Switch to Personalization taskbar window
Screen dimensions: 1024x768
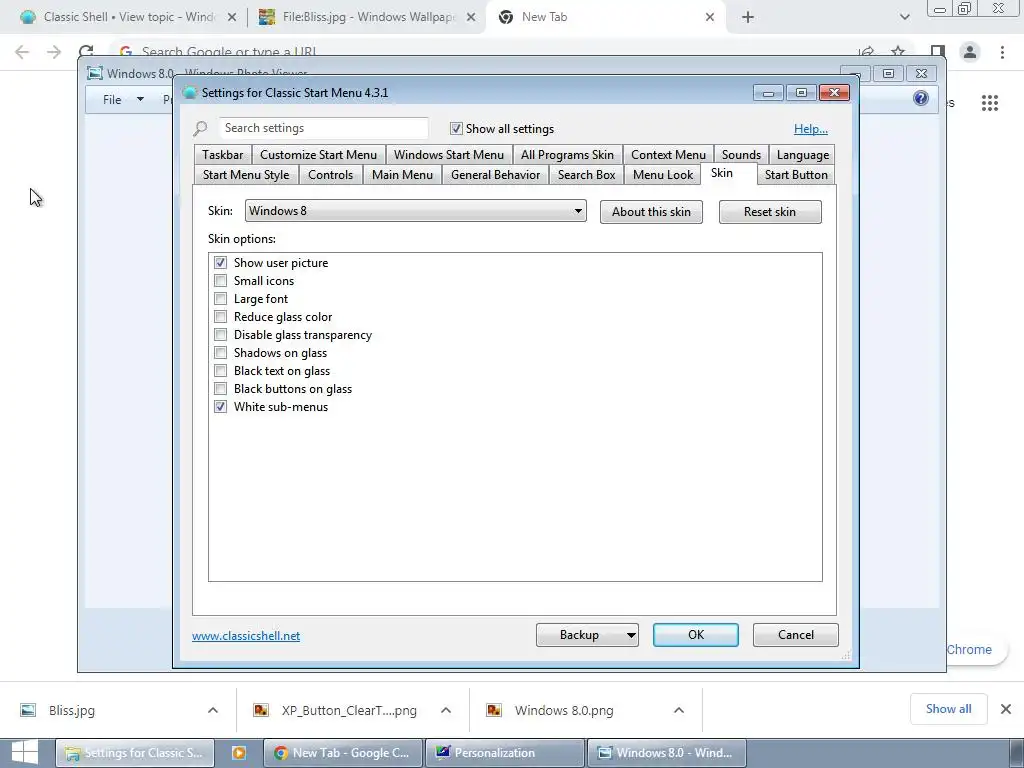point(505,753)
